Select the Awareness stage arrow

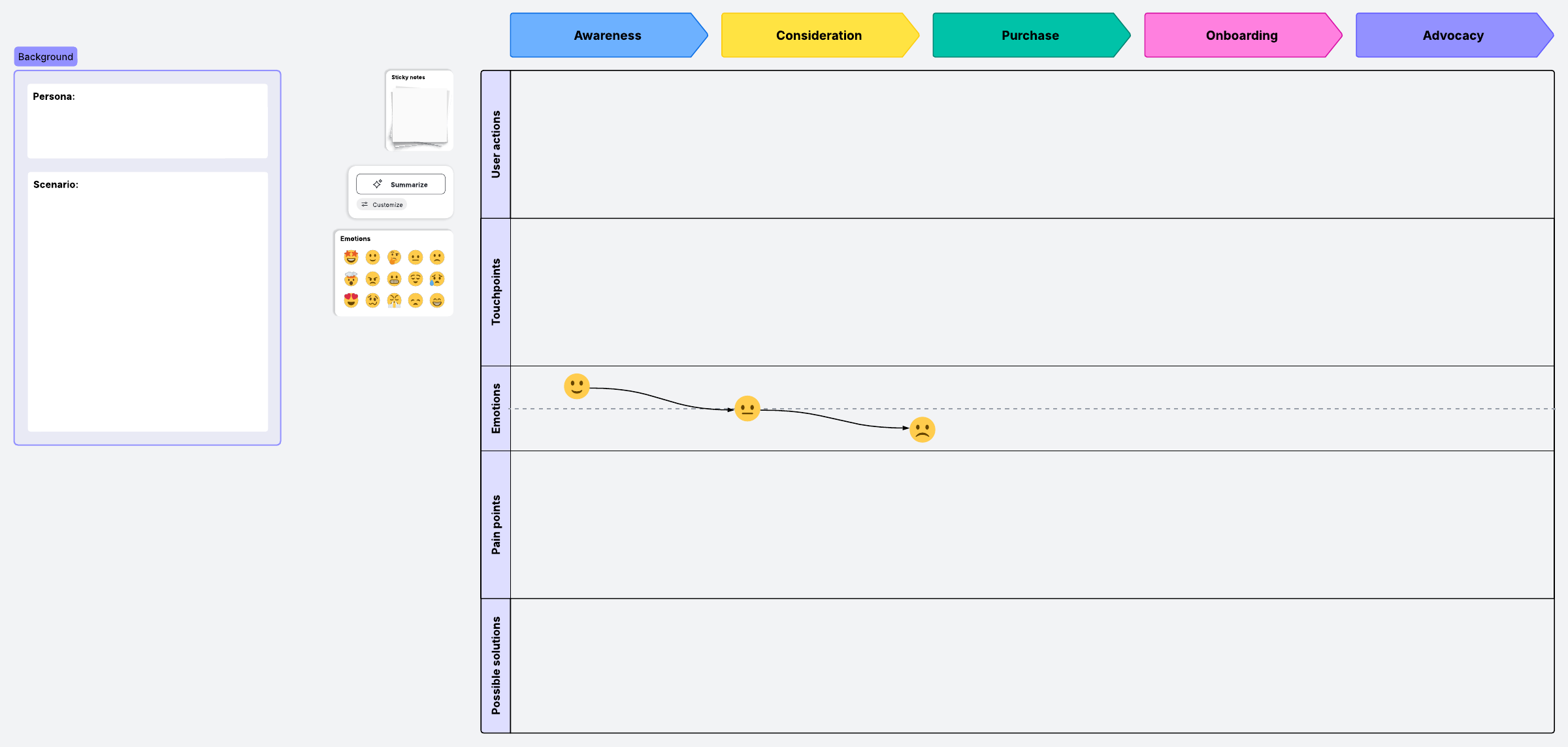pos(608,36)
